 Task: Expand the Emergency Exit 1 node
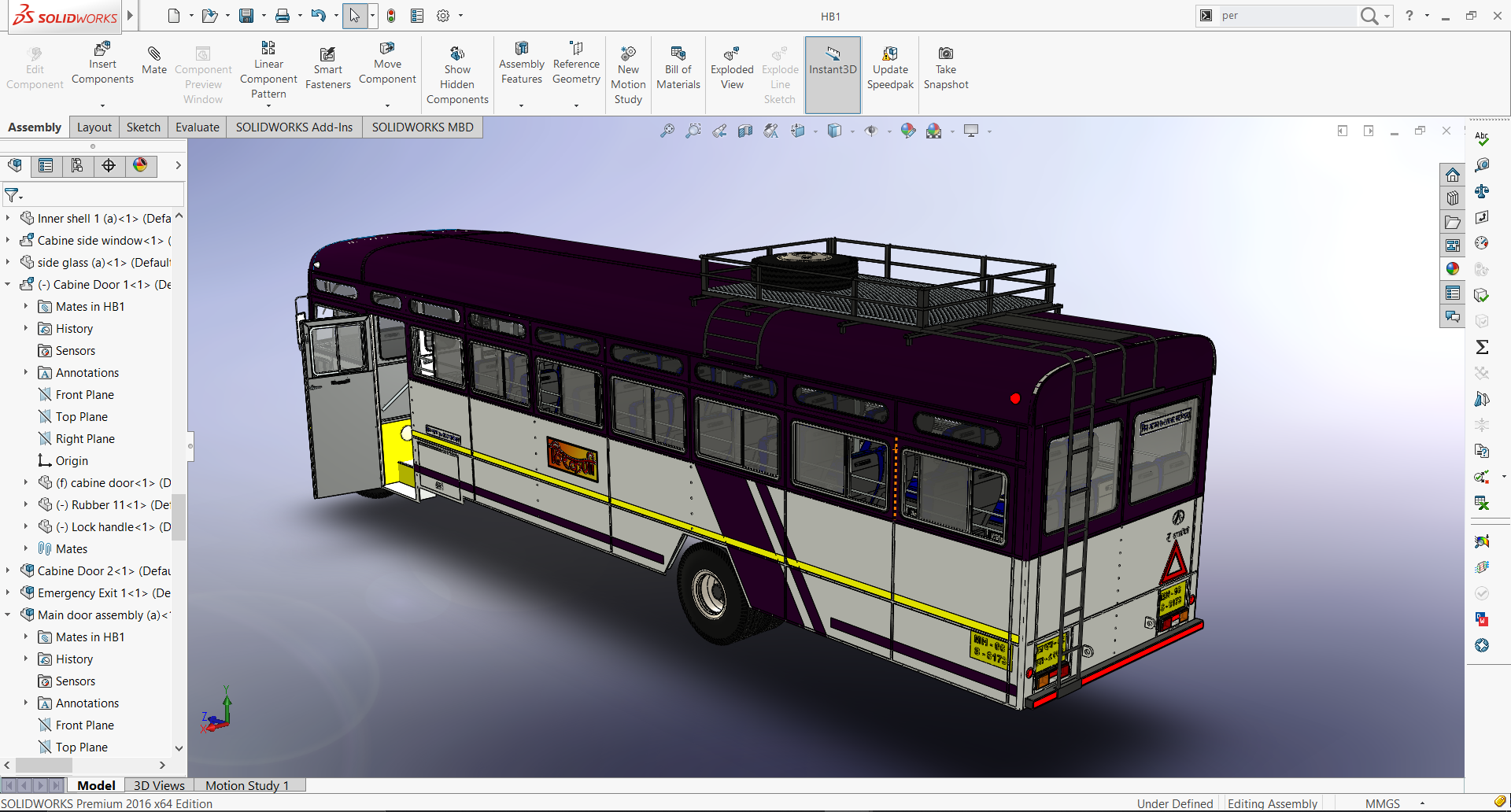tap(8, 593)
